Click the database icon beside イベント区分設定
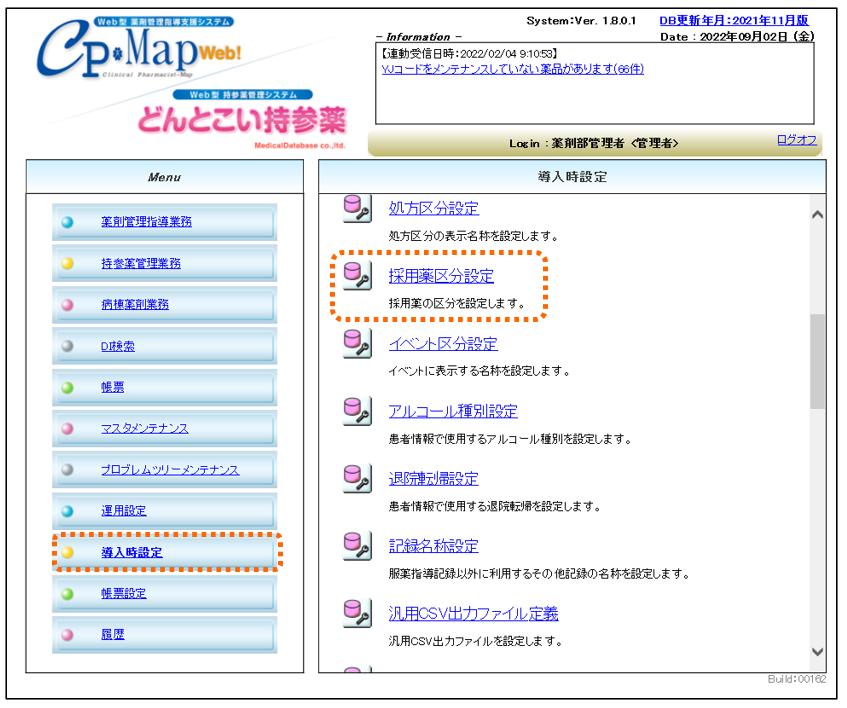847x708 pixels. pyautogui.click(x=357, y=343)
